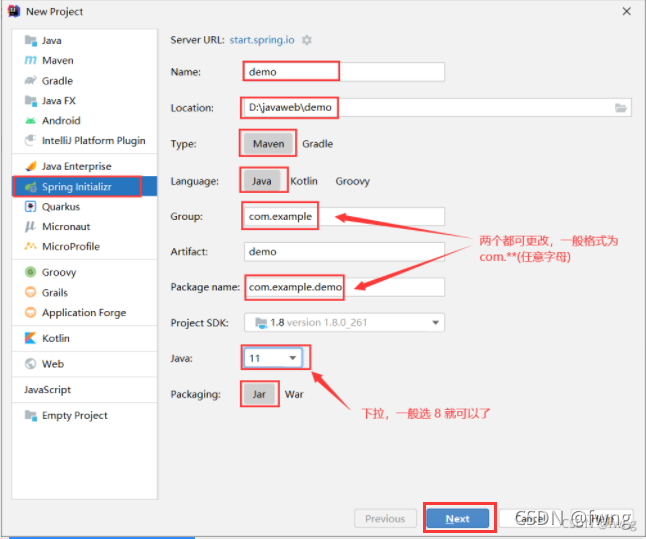Click the Android robot icon

coord(30,121)
